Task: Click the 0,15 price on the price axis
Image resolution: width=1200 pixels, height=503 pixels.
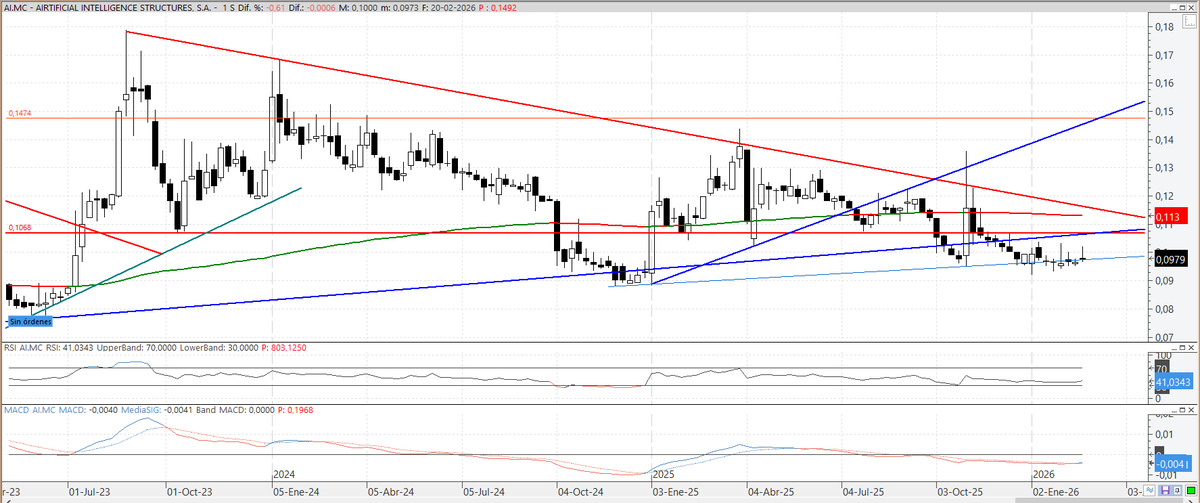Action: [1166, 111]
